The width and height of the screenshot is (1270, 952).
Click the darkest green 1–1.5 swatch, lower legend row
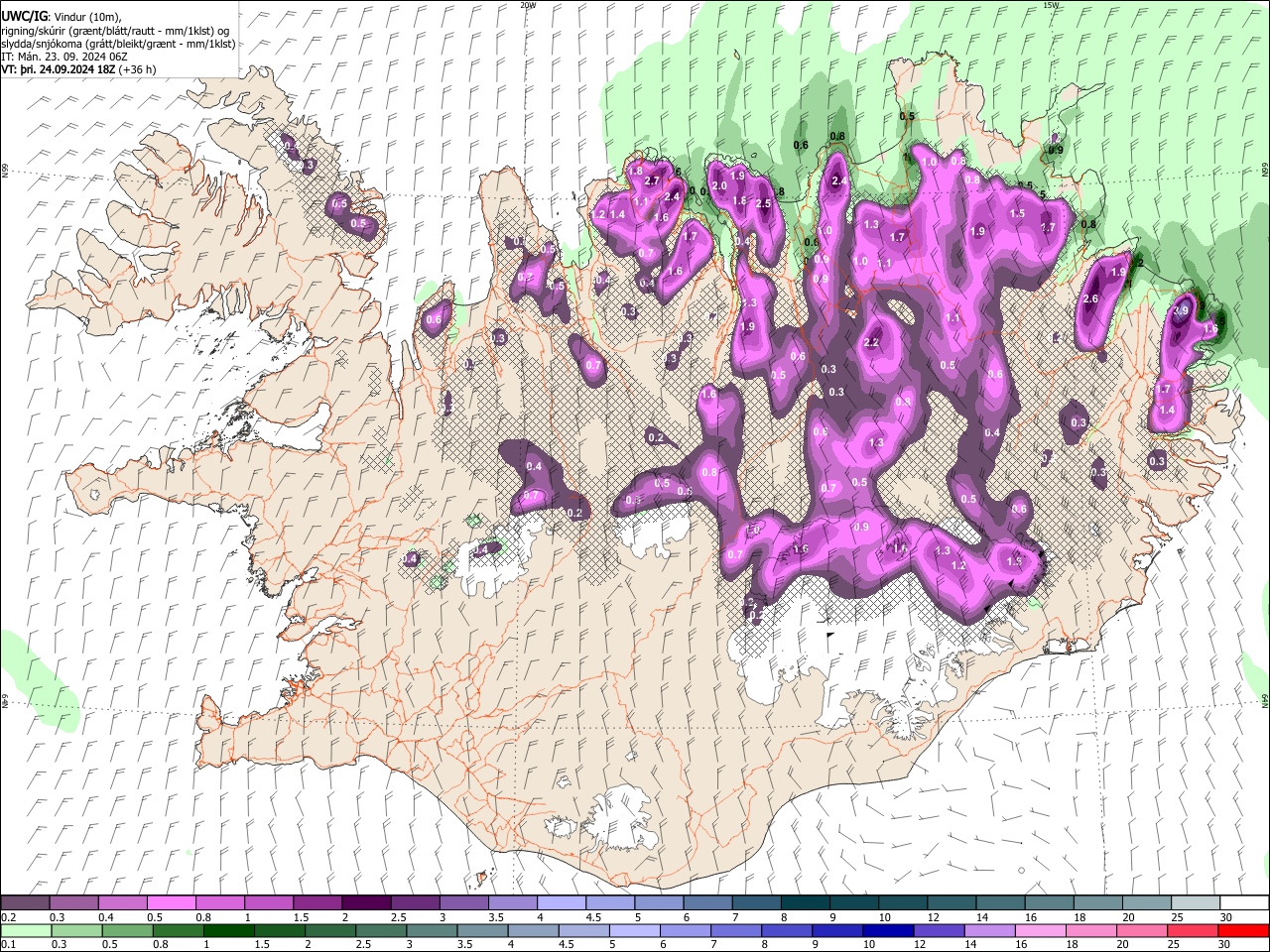tap(229, 930)
